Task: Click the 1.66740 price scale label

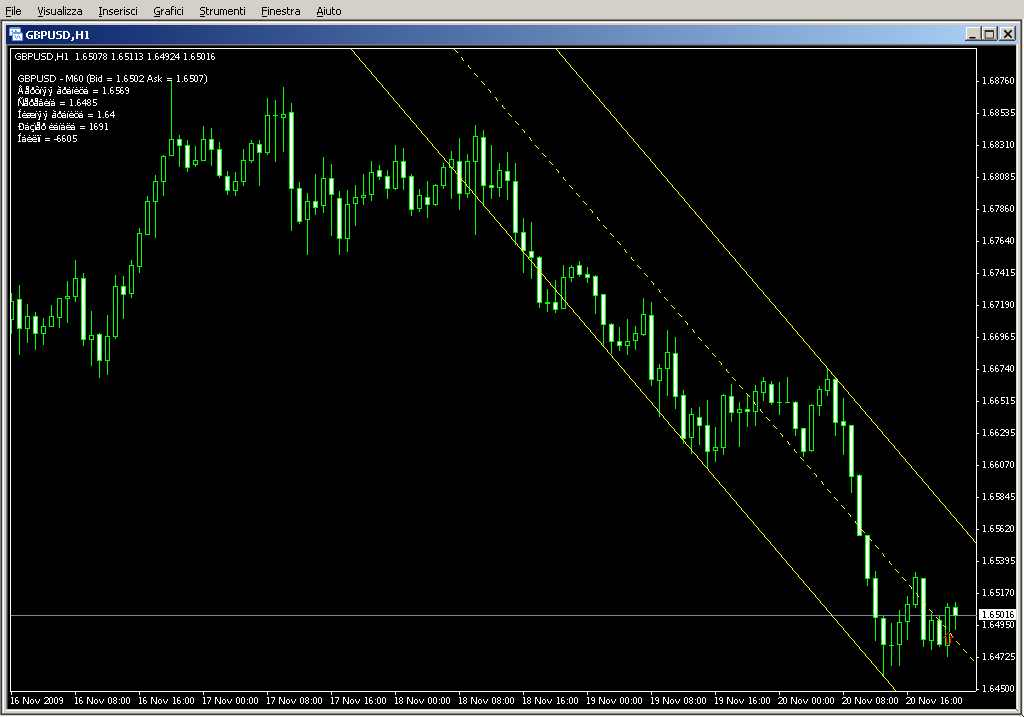Action: 998,369
